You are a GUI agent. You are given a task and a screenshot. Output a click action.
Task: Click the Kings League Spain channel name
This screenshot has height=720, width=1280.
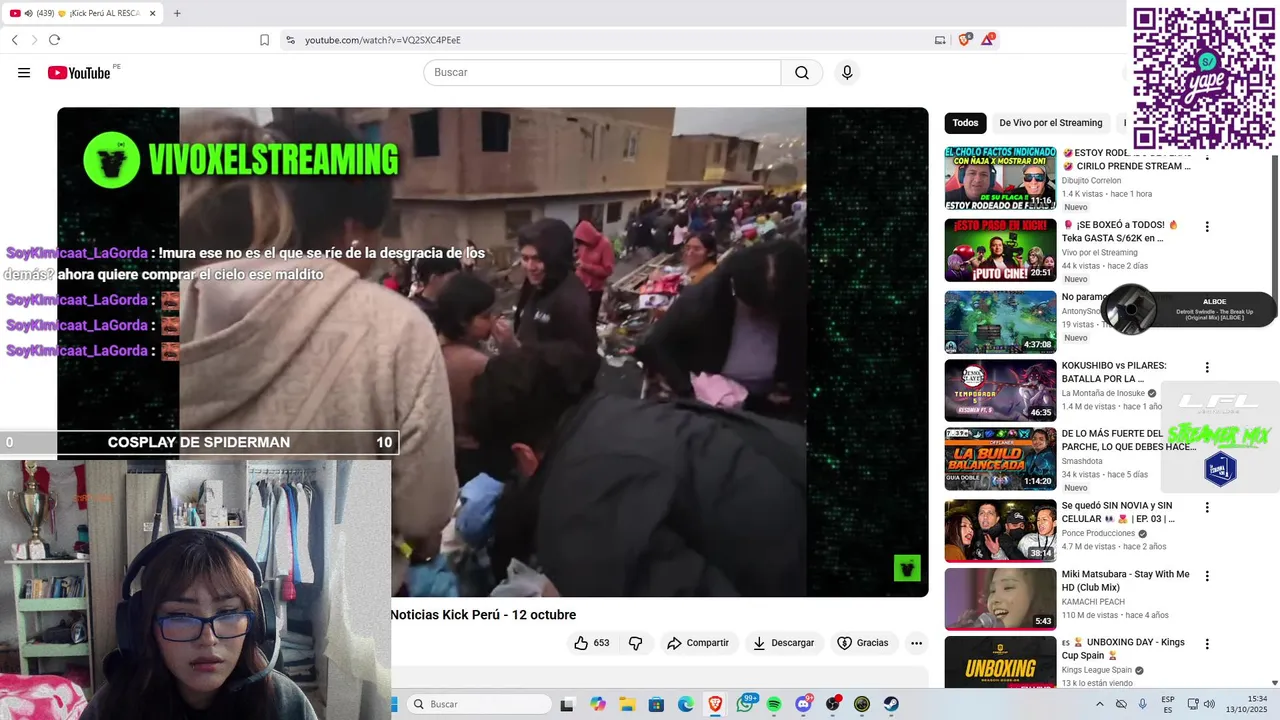(1096, 670)
